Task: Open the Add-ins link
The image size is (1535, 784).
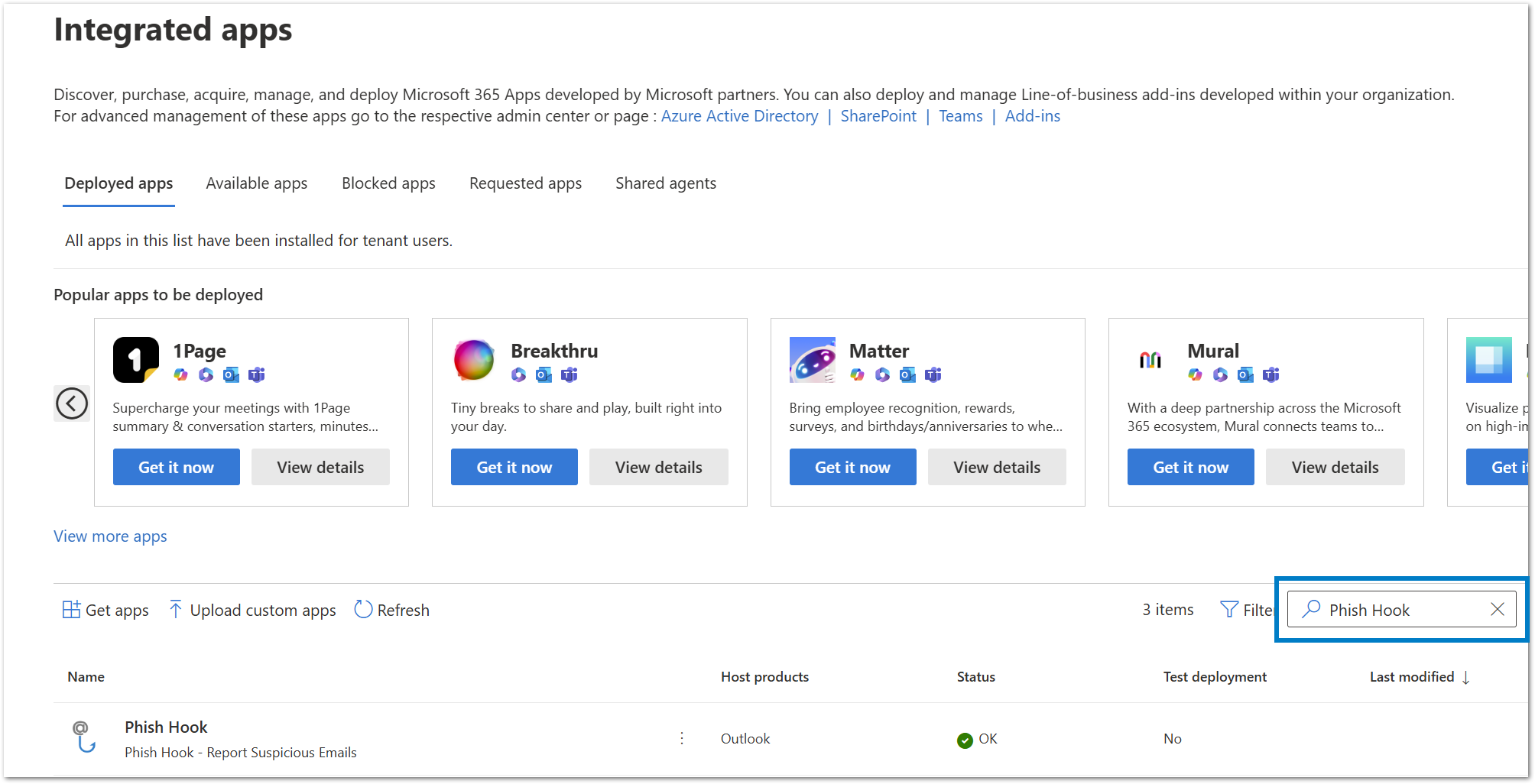Action: (x=1033, y=116)
